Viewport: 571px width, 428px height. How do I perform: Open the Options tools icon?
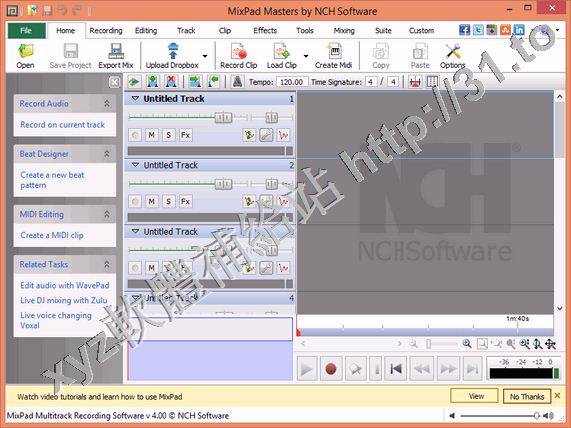click(453, 56)
